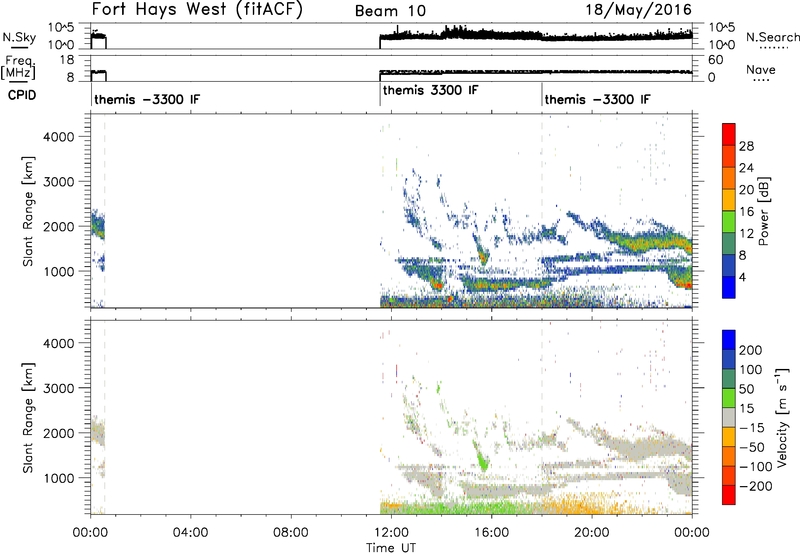The width and height of the screenshot is (800, 554).
Task: Click the "50" tick on Velocity color bar
Action: (746, 389)
